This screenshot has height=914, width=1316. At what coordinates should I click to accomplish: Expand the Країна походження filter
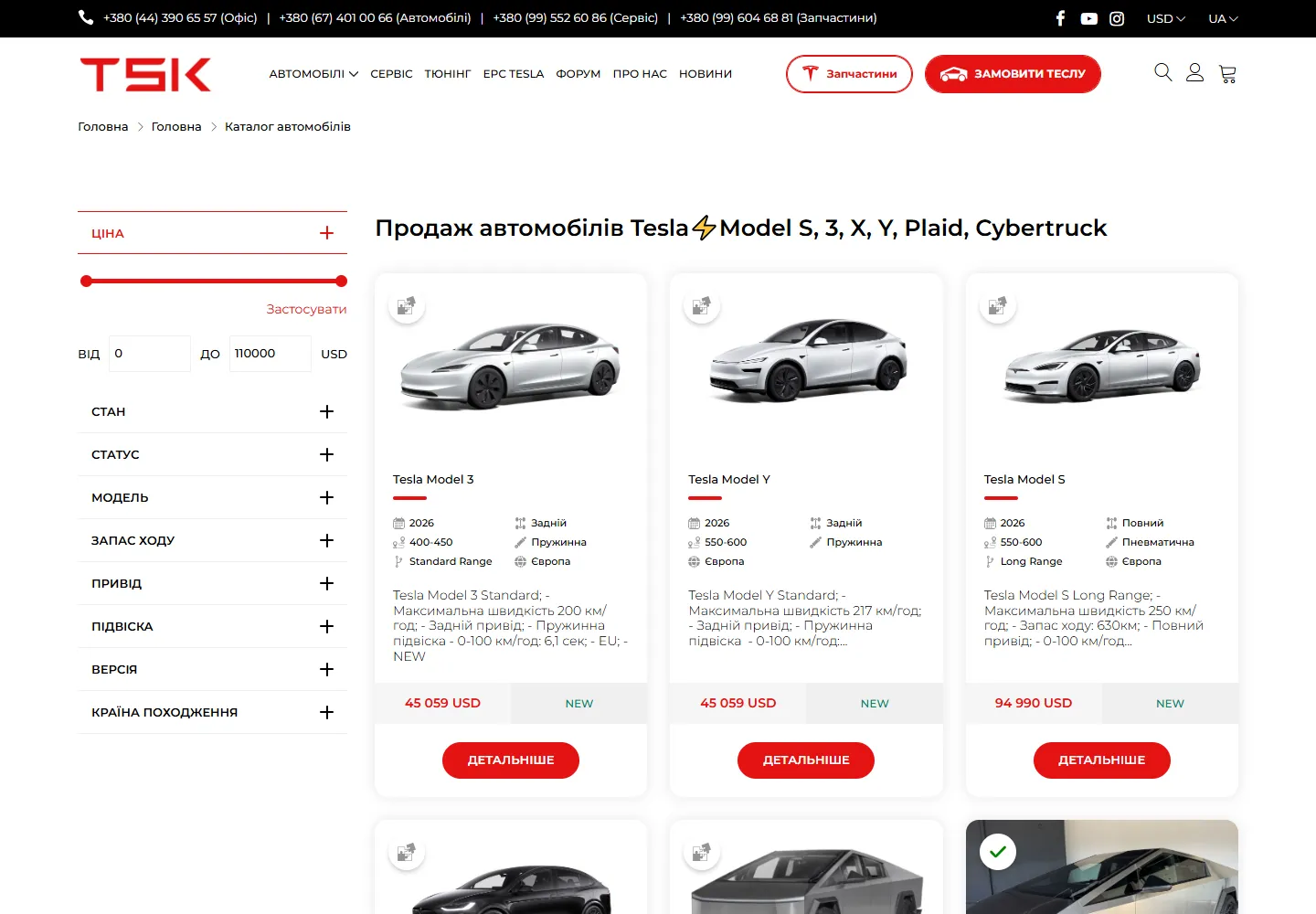click(212, 712)
